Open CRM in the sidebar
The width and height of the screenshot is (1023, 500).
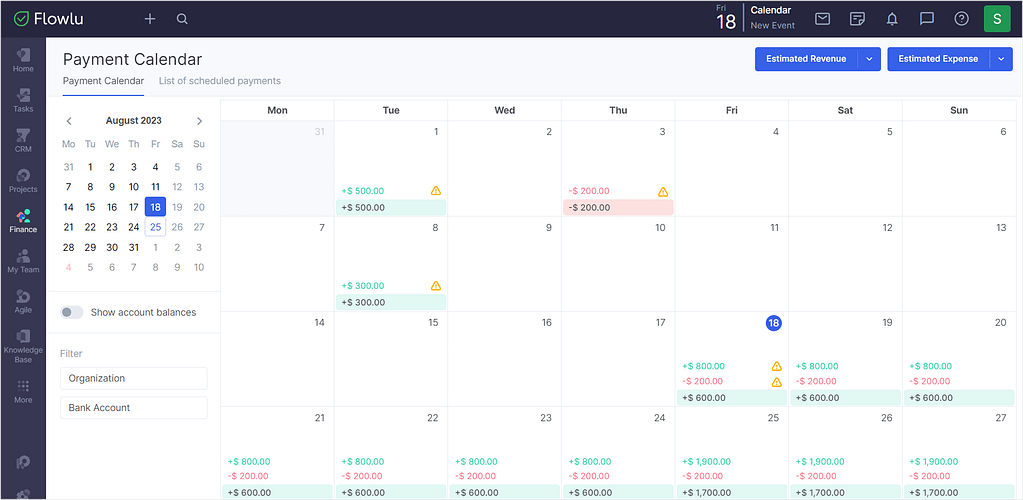point(23,140)
